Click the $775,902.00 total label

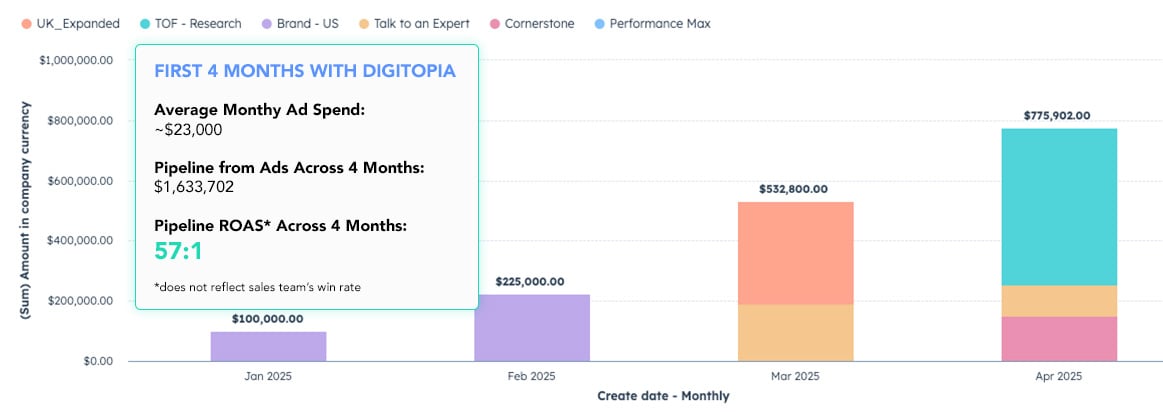(1059, 116)
